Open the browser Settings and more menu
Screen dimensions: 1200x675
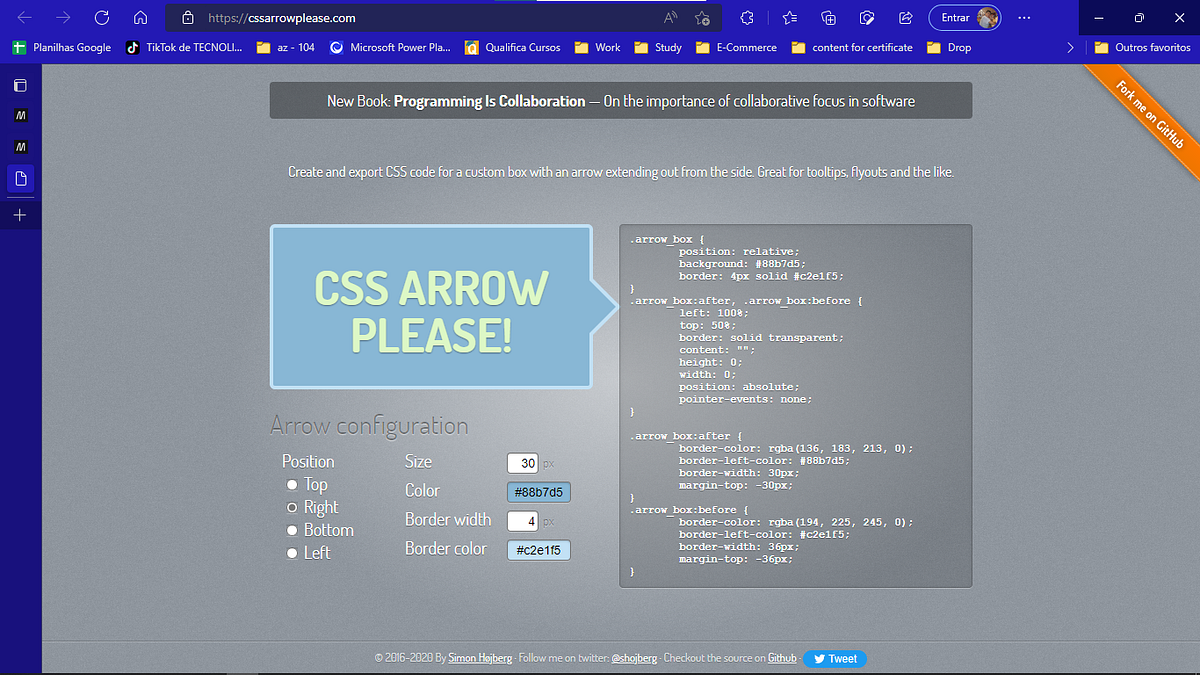1024,17
